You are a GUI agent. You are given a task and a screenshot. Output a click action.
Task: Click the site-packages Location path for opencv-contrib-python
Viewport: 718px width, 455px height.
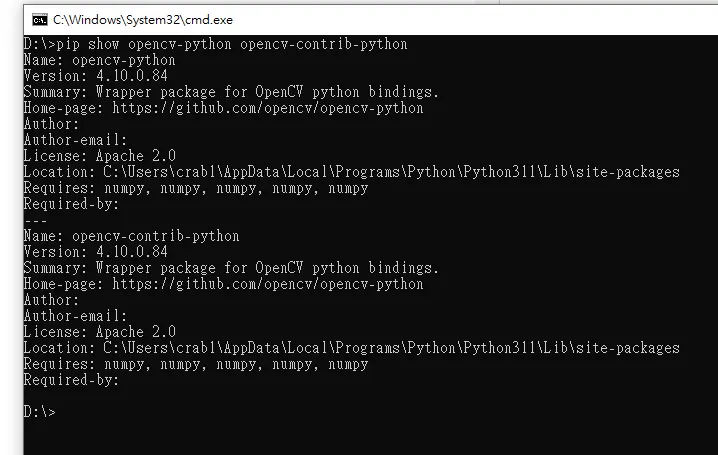pos(391,348)
